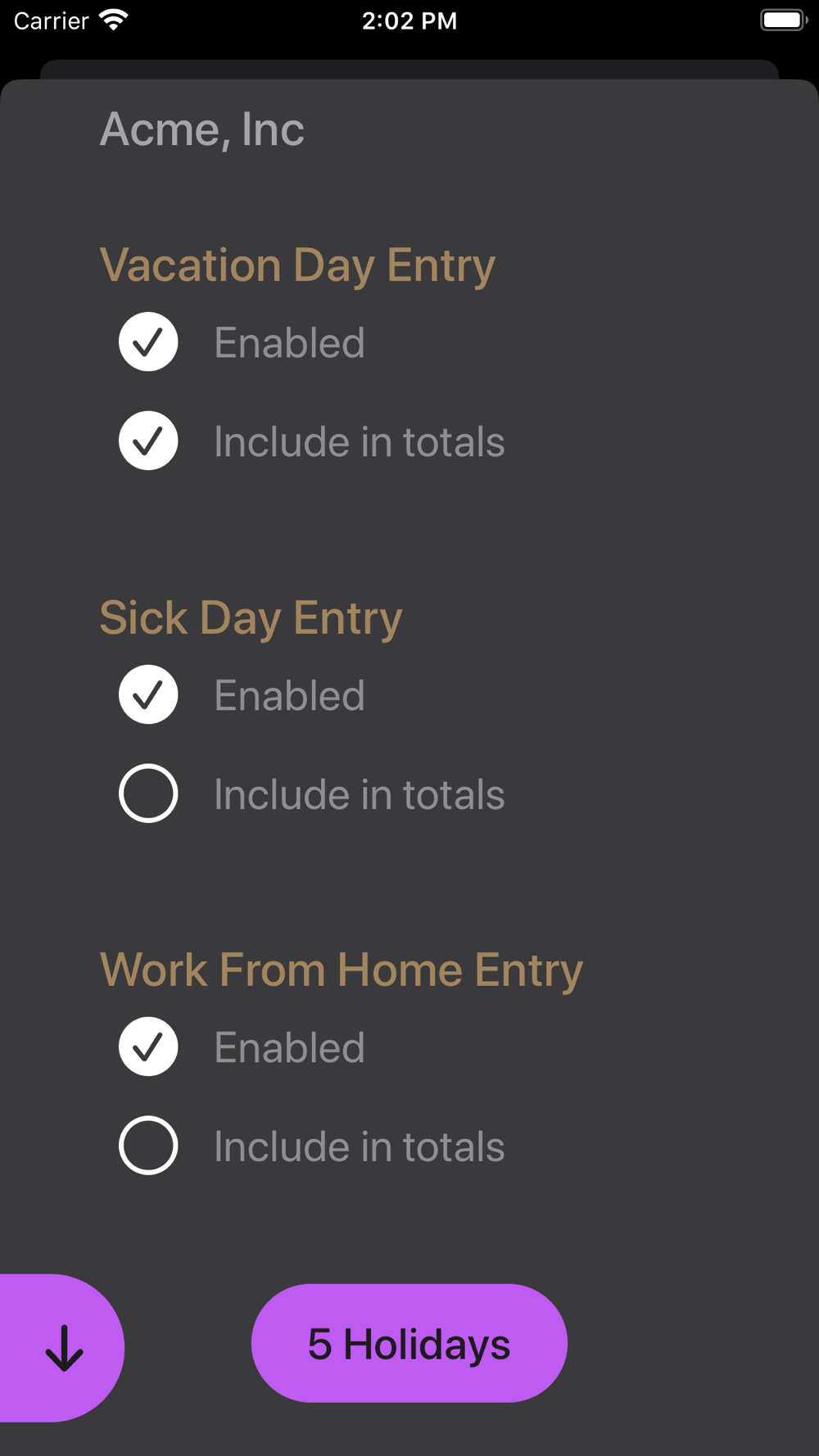Uncheck Enabled under Vacation Day Entry
The height and width of the screenshot is (1456, 819).
[x=148, y=342]
